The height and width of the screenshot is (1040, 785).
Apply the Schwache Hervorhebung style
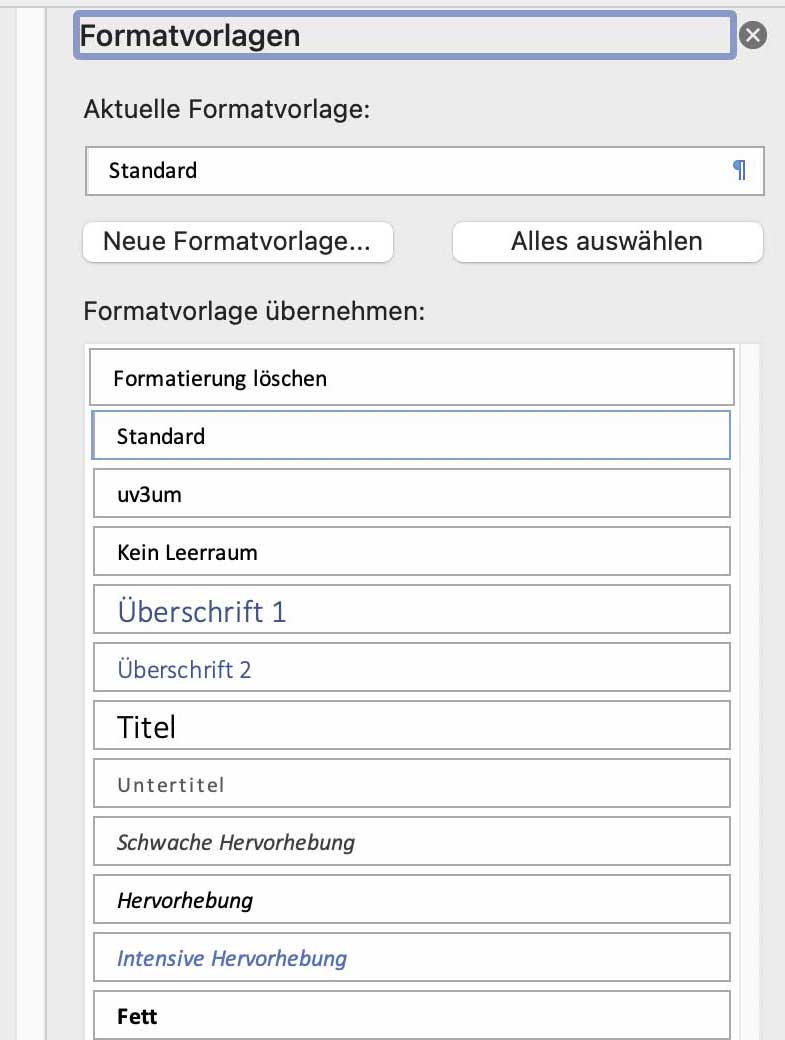(411, 842)
